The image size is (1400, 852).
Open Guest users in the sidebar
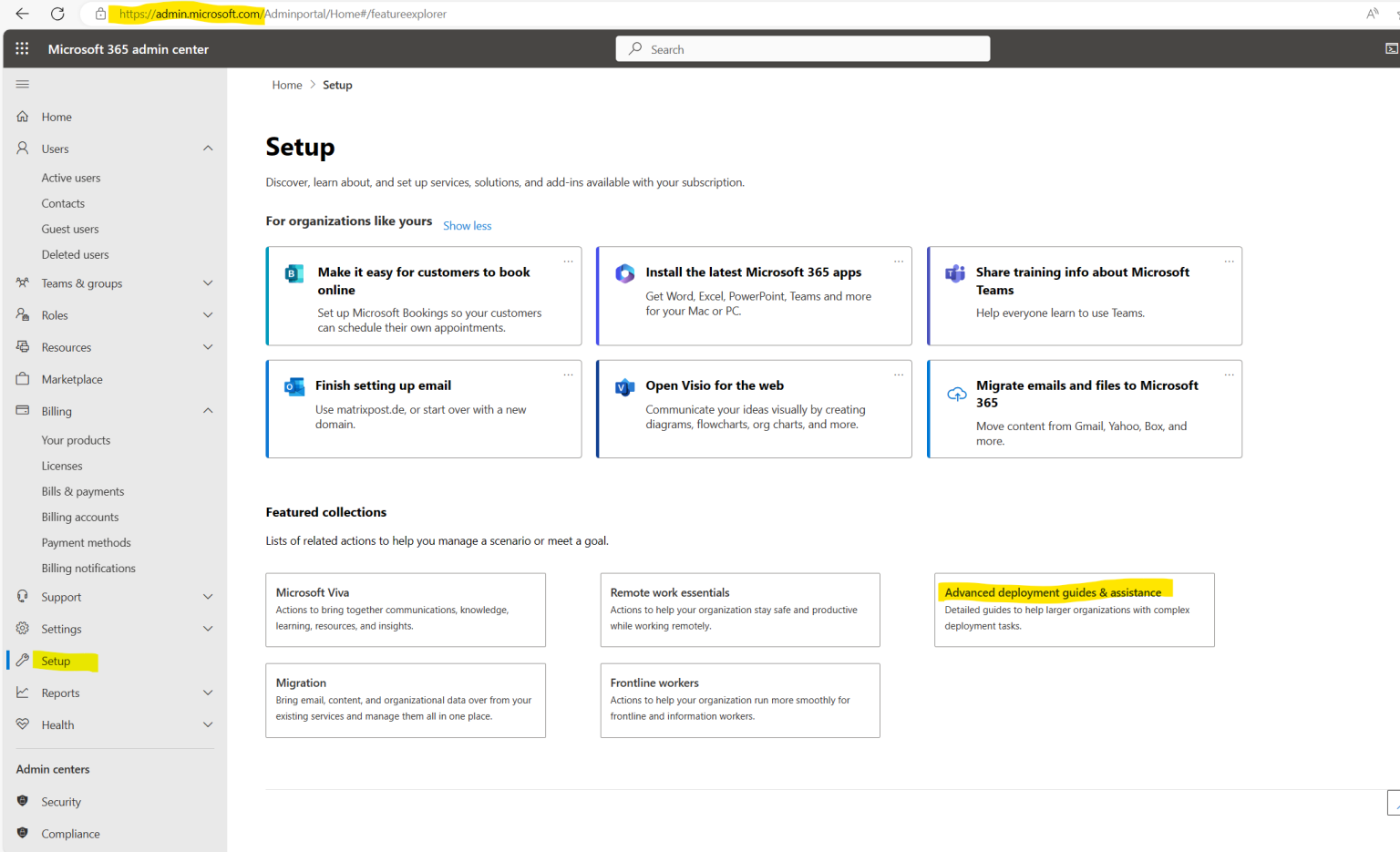(x=70, y=229)
